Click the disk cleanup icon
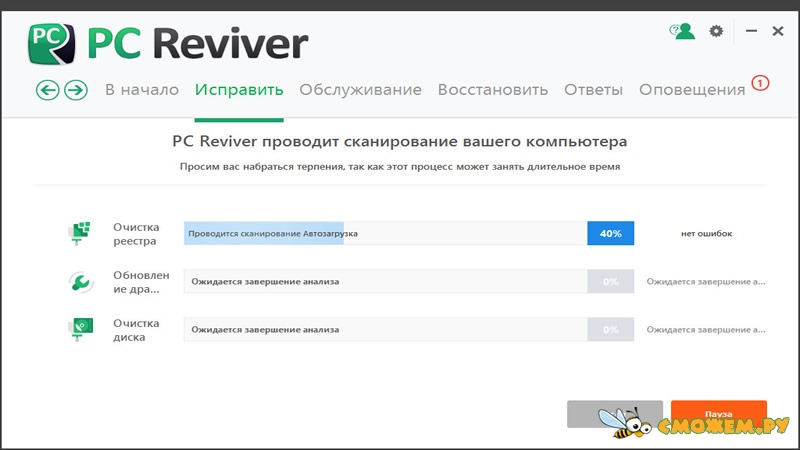 (x=80, y=330)
